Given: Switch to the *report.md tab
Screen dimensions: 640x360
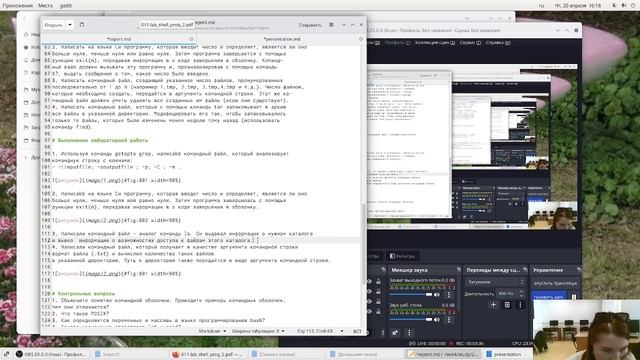Looking at the screenshot, I should click(x=118, y=39).
